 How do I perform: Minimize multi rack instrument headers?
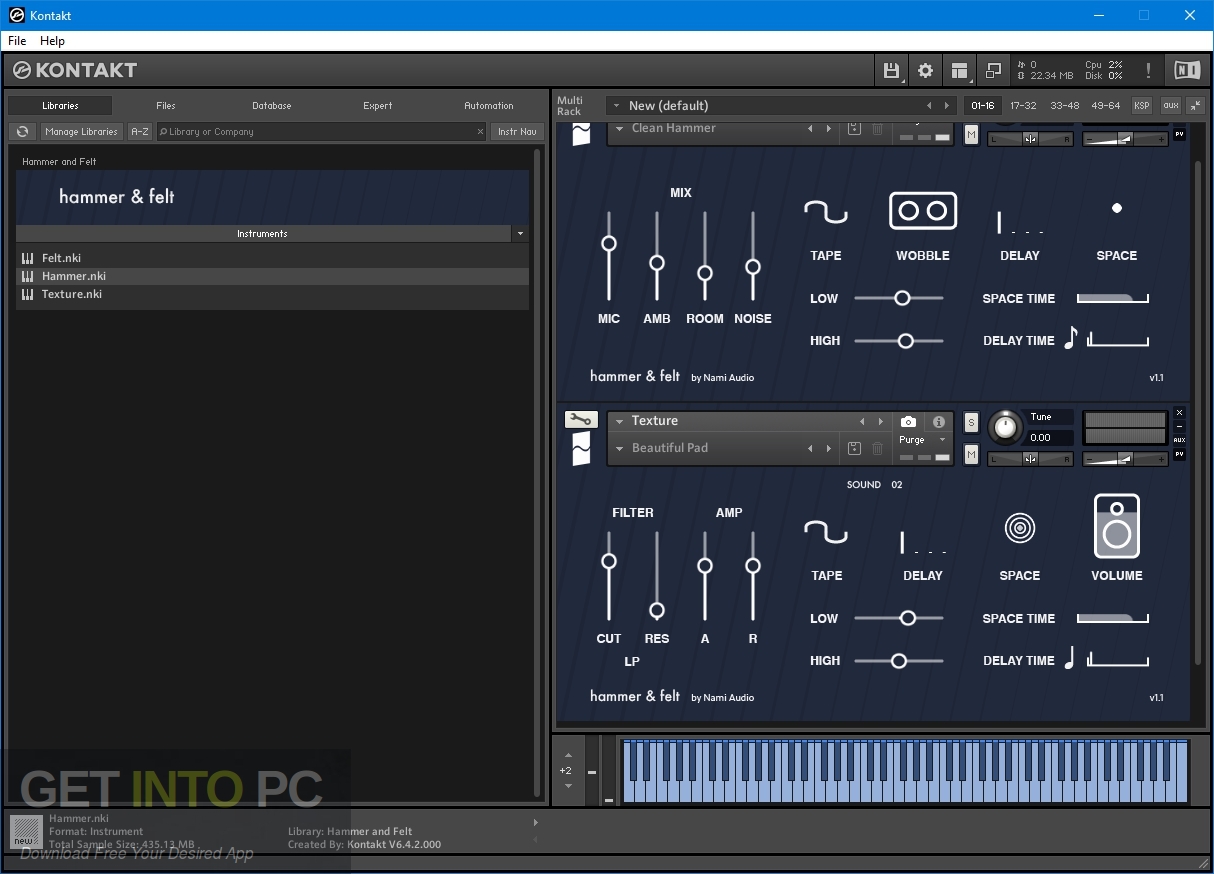[1196, 105]
